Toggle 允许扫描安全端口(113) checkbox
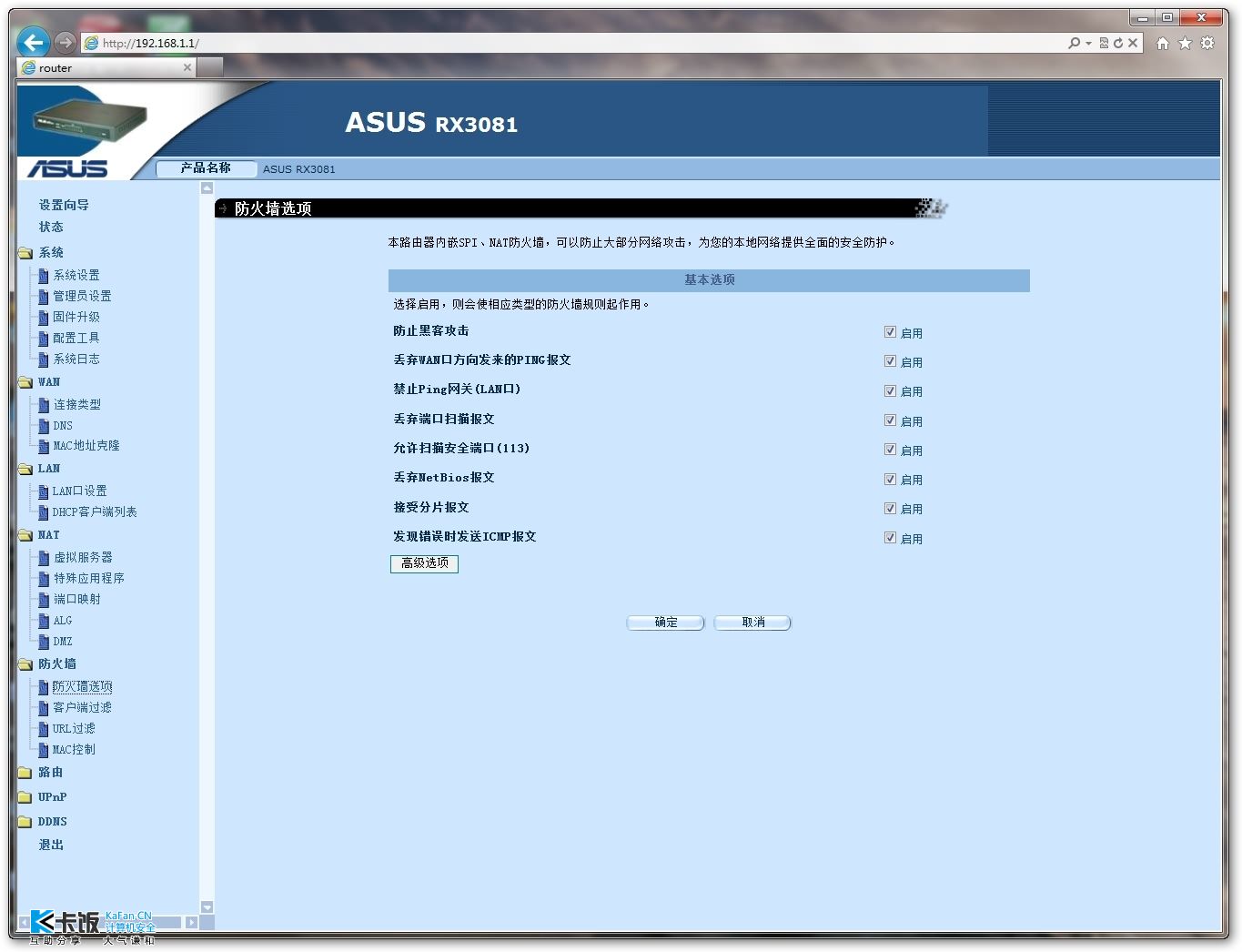The width and height of the screenshot is (1242, 952). 890,450
